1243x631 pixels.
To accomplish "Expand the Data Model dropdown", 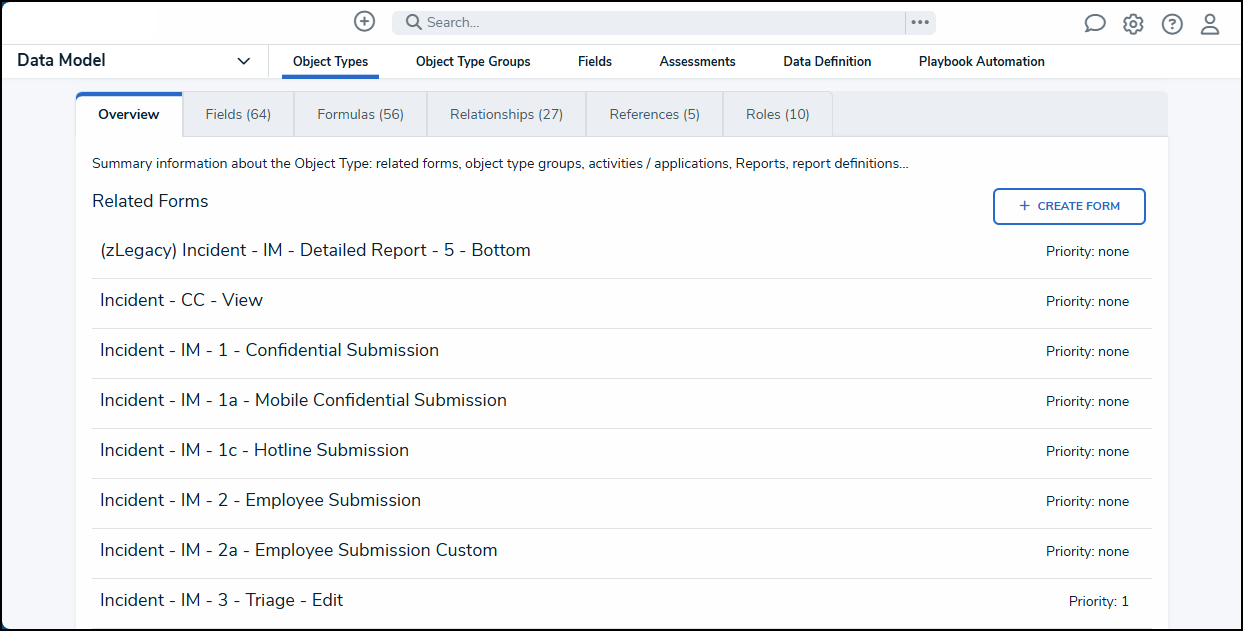I will 243,60.
